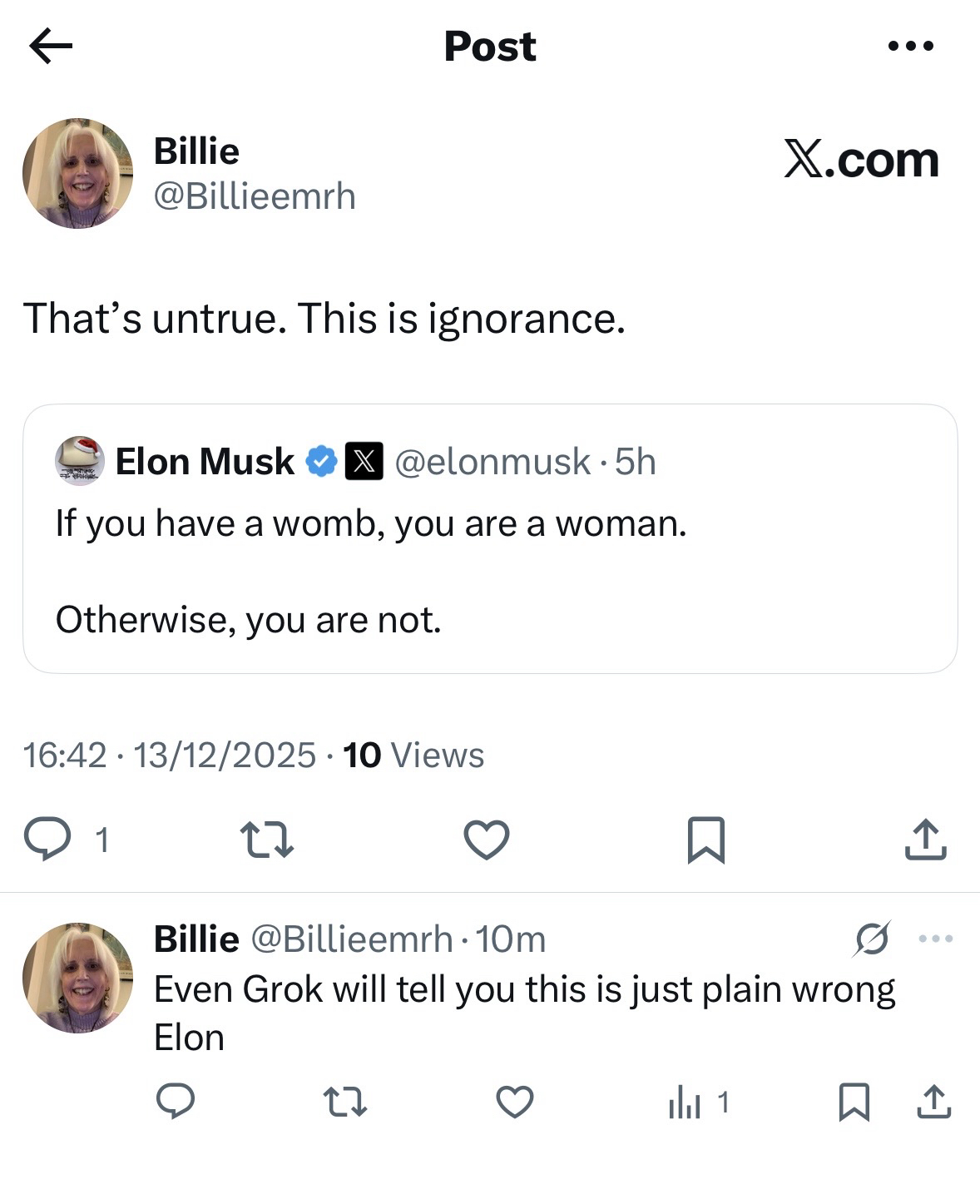This screenshot has width=980, height=1204.
Task: Like the main post
Action: (486, 839)
